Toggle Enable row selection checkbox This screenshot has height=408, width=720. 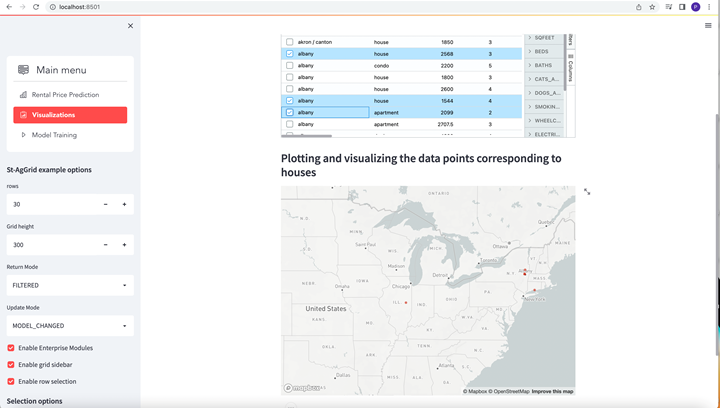pos(12,381)
